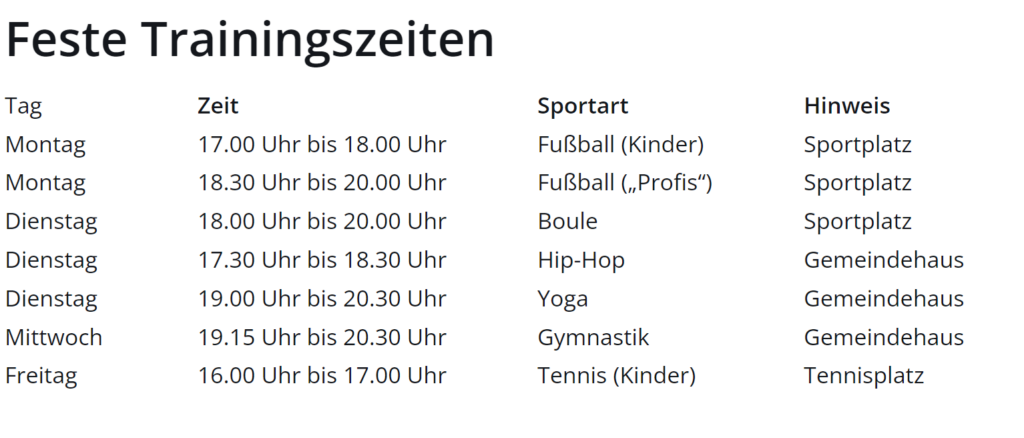1024x438 pixels.
Task: Click the Gymnastik entry
Action: pos(593,337)
